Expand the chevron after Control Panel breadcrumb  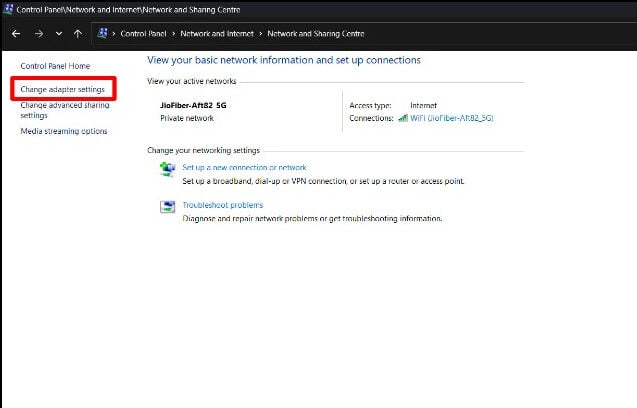(x=173, y=34)
